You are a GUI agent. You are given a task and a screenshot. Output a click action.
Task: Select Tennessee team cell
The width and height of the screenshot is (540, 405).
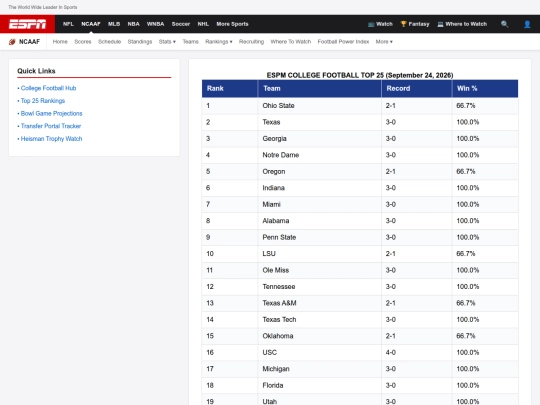pos(319,287)
